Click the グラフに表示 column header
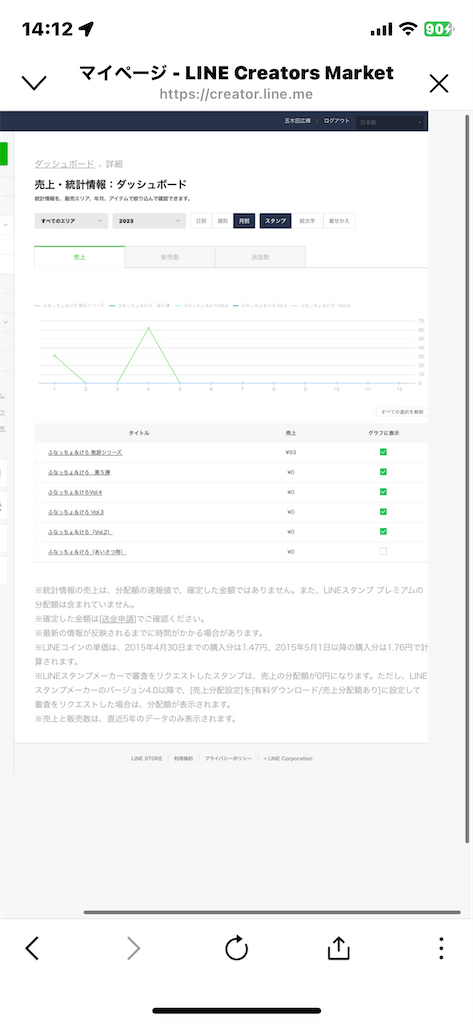 pos(383,432)
